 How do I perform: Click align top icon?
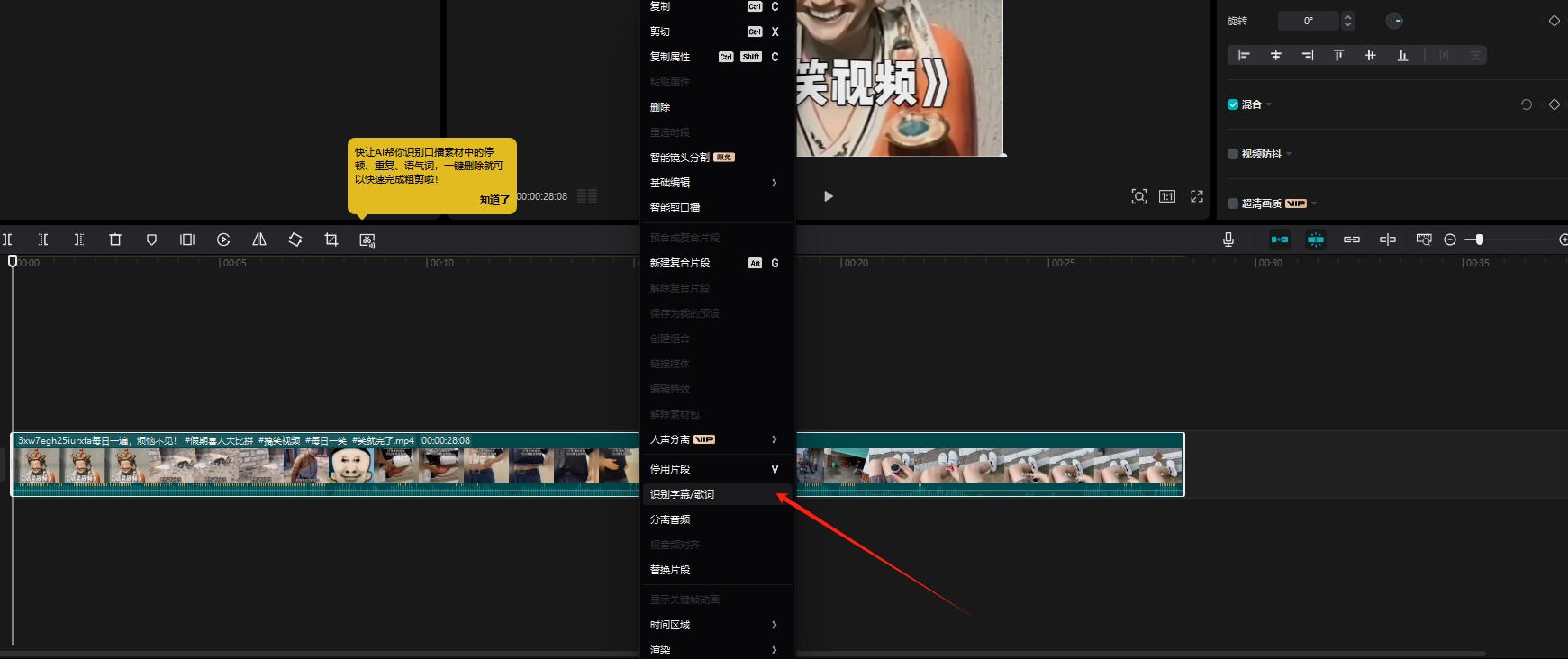[1338, 56]
